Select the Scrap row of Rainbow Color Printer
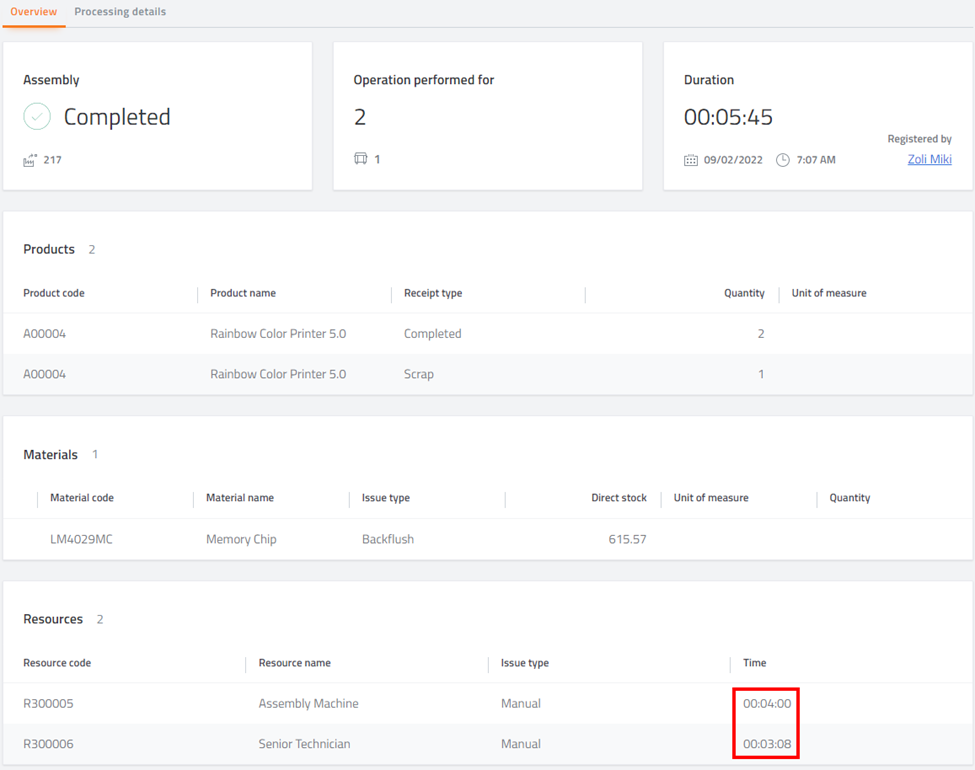The image size is (975, 770). coord(488,374)
